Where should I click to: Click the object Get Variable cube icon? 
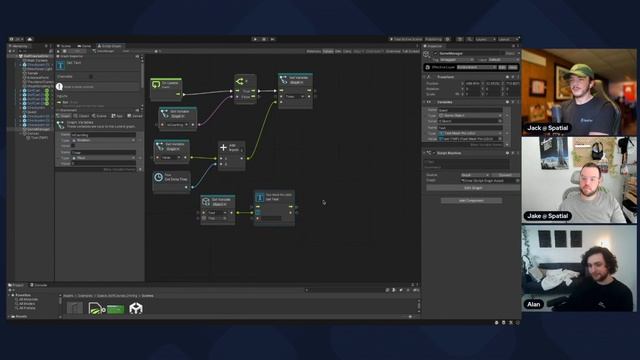[206, 202]
